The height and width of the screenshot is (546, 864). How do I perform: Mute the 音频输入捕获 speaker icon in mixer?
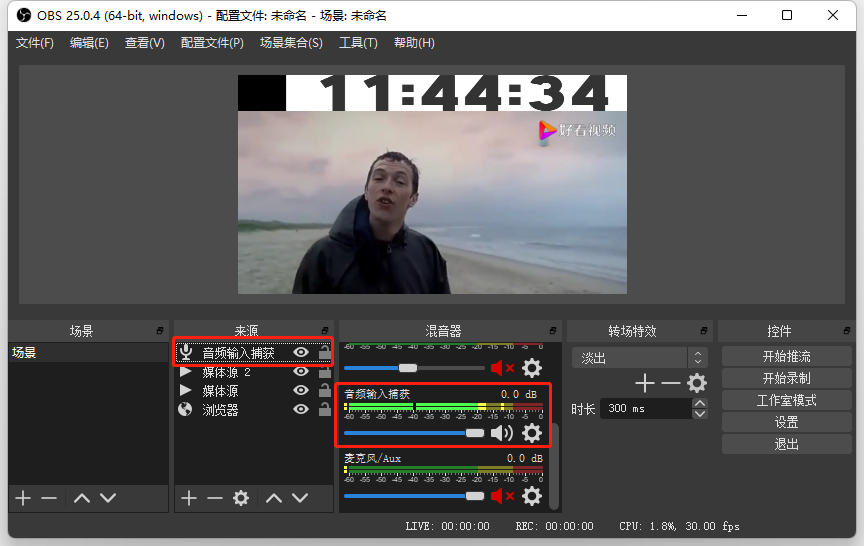pos(501,433)
